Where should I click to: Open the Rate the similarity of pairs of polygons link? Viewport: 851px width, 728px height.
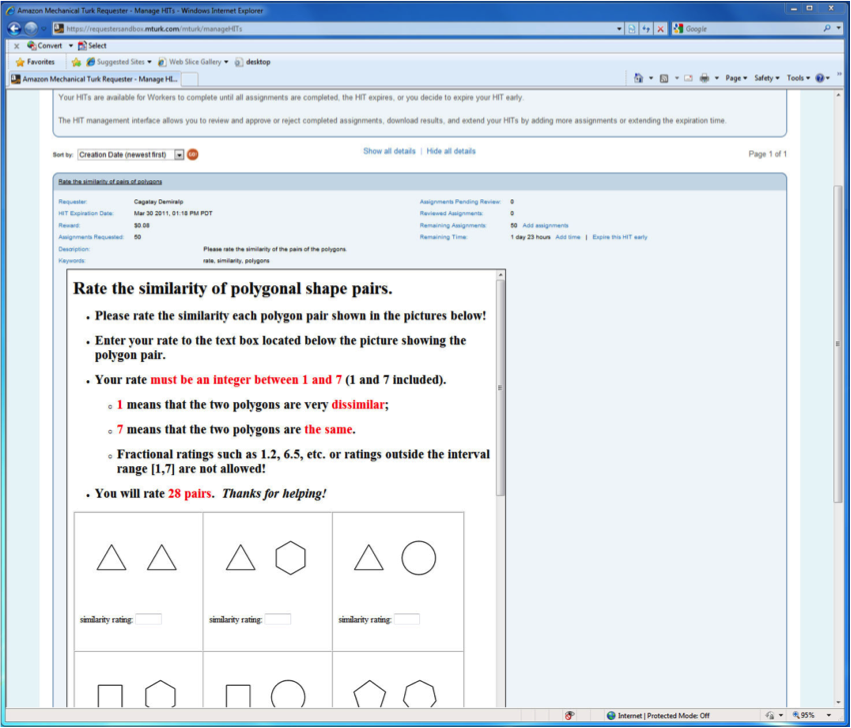tap(110, 181)
